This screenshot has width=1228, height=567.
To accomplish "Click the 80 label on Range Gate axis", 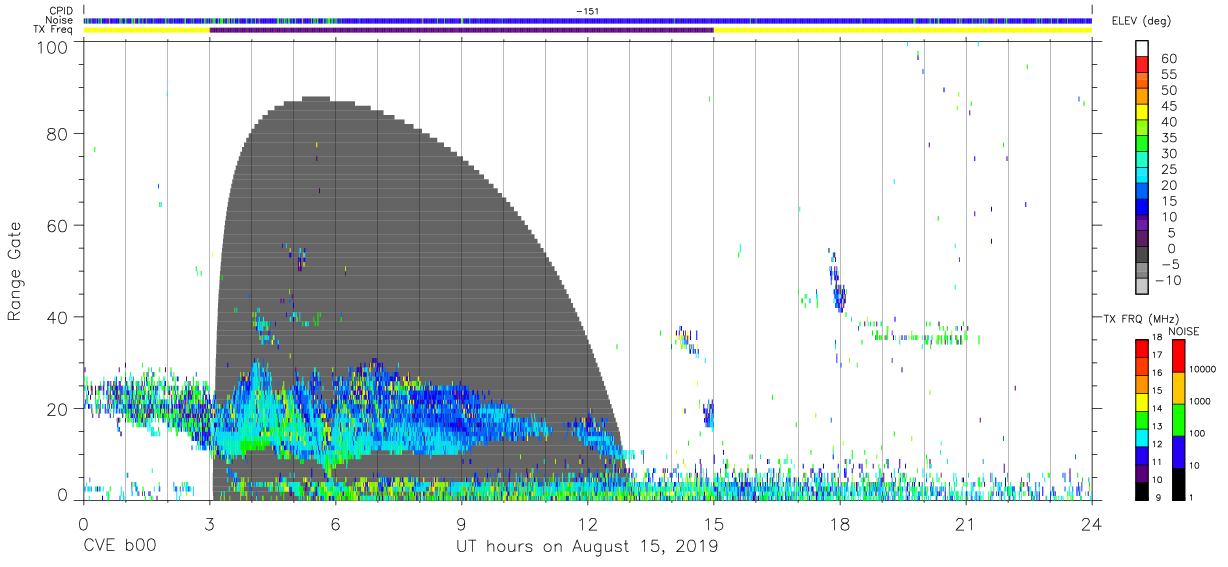I will (x=58, y=134).
